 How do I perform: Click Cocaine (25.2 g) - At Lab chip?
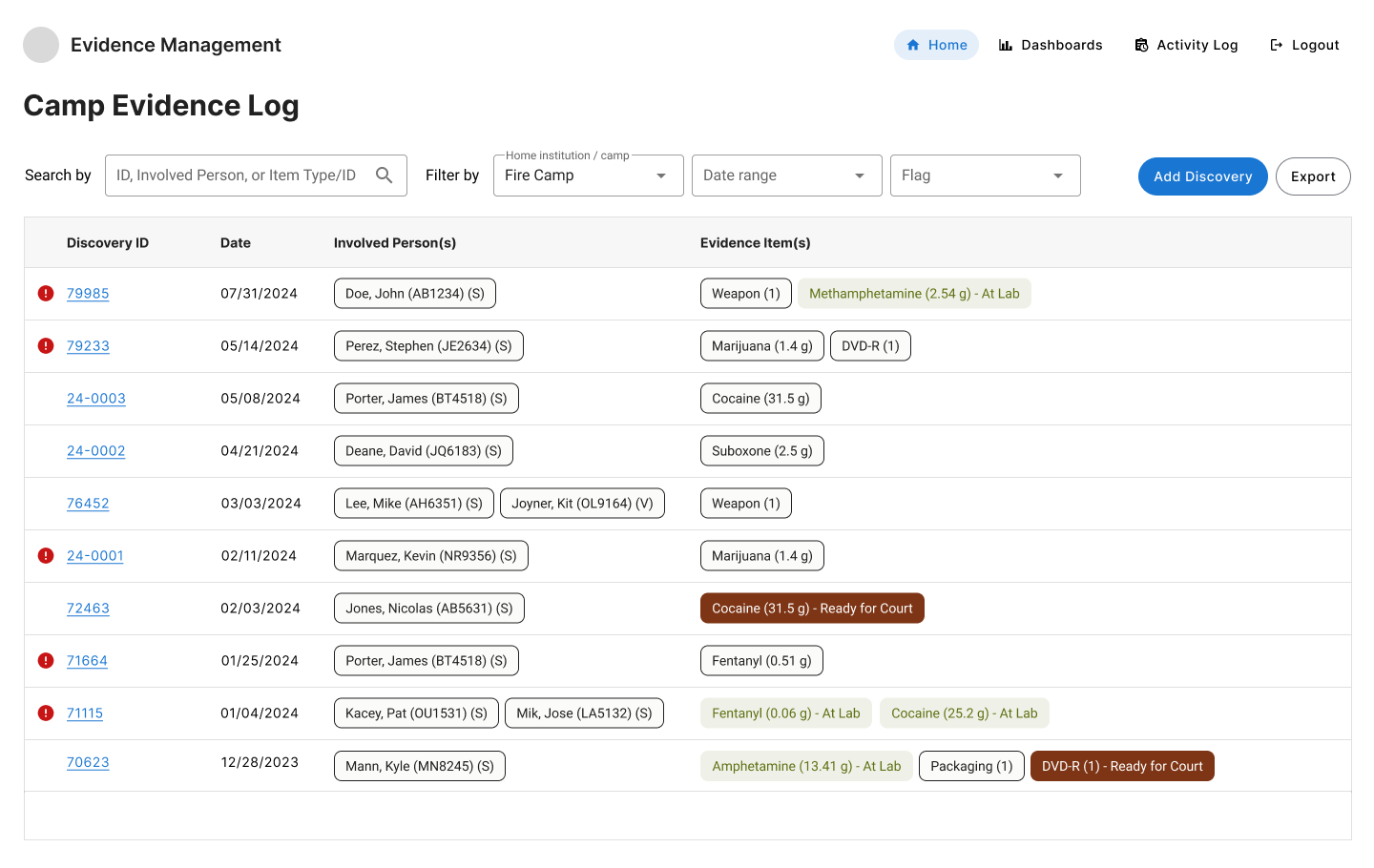(x=965, y=713)
